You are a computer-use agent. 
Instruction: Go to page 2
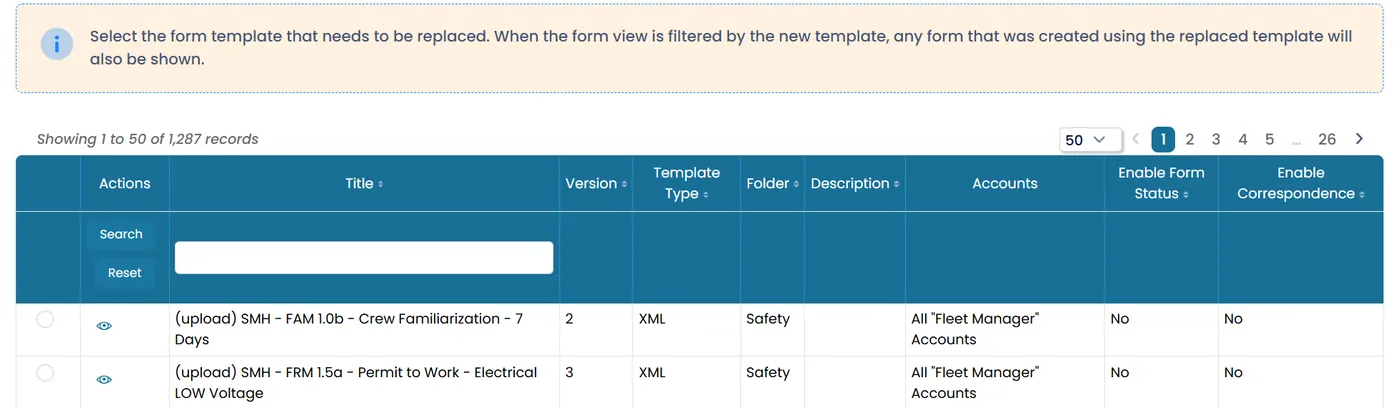pos(1190,139)
